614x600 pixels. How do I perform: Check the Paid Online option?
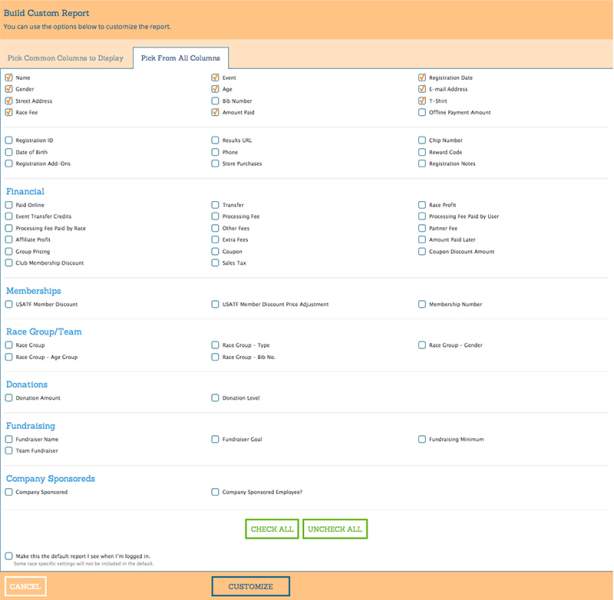[x=9, y=205]
